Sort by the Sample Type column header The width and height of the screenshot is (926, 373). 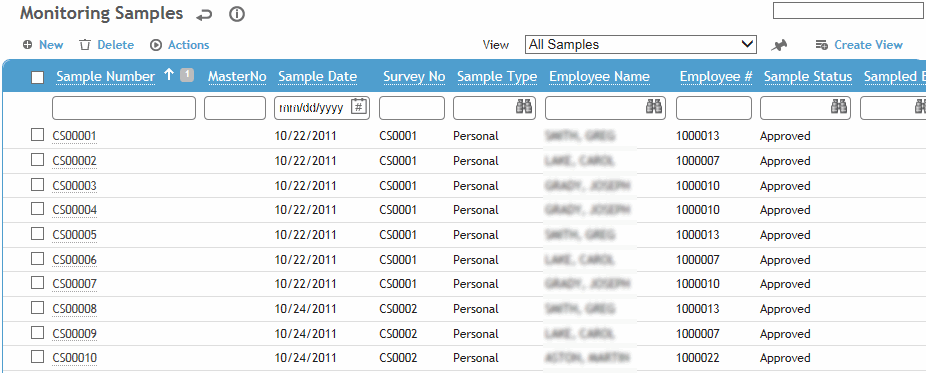pyautogui.click(x=497, y=77)
